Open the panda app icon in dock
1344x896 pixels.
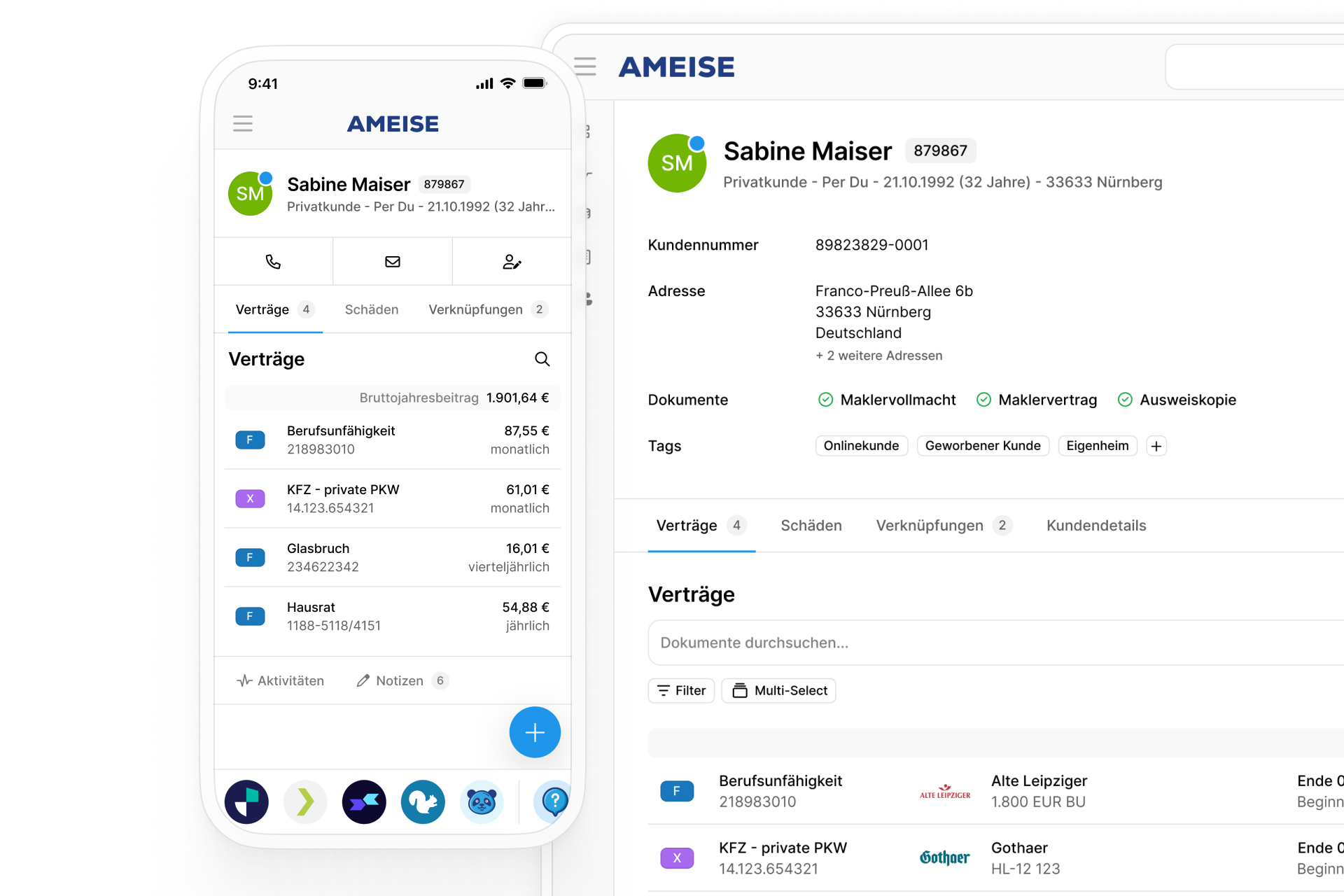(x=482, y=801)
